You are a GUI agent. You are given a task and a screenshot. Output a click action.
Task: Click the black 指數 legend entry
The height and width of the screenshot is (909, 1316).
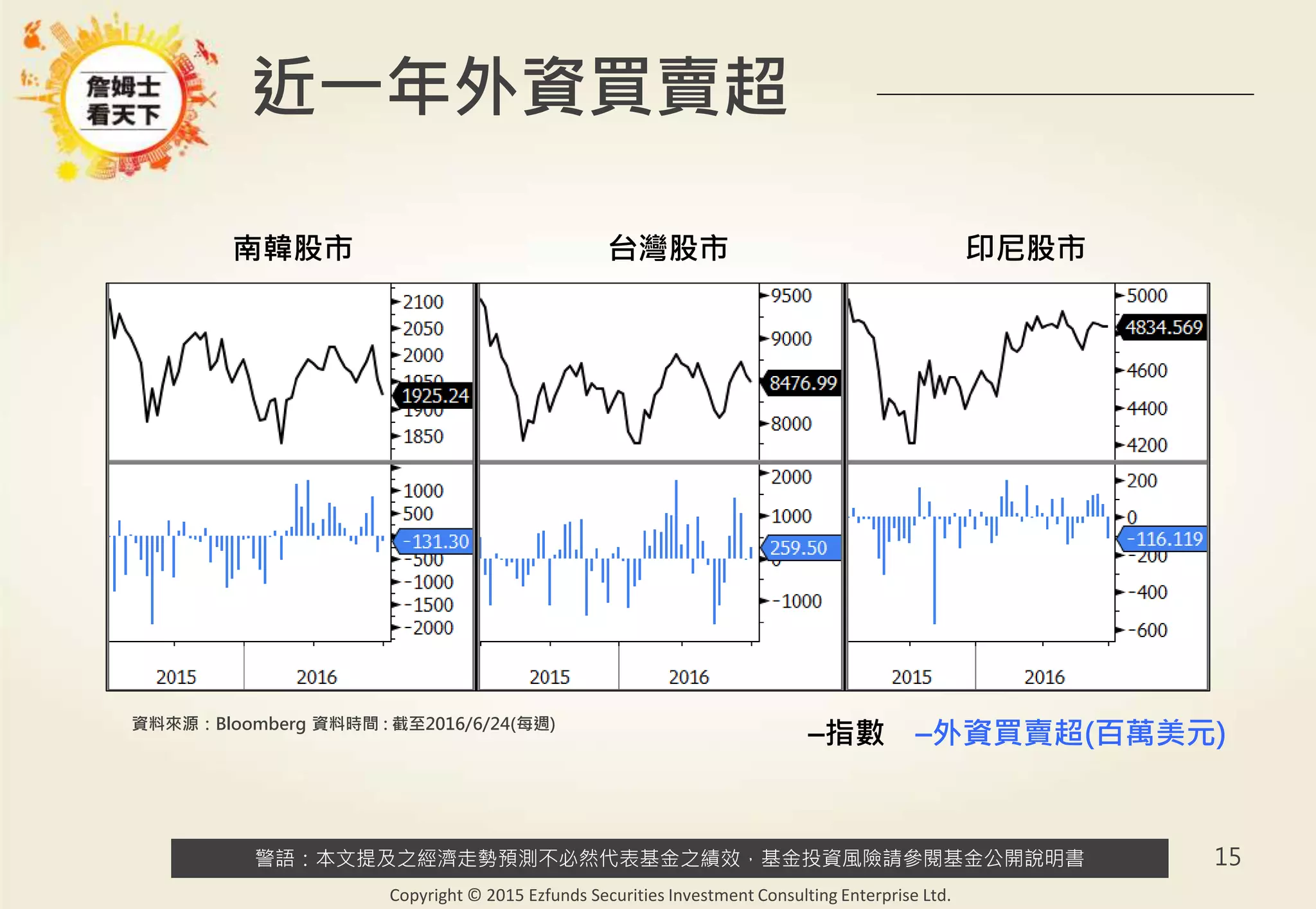846,733
